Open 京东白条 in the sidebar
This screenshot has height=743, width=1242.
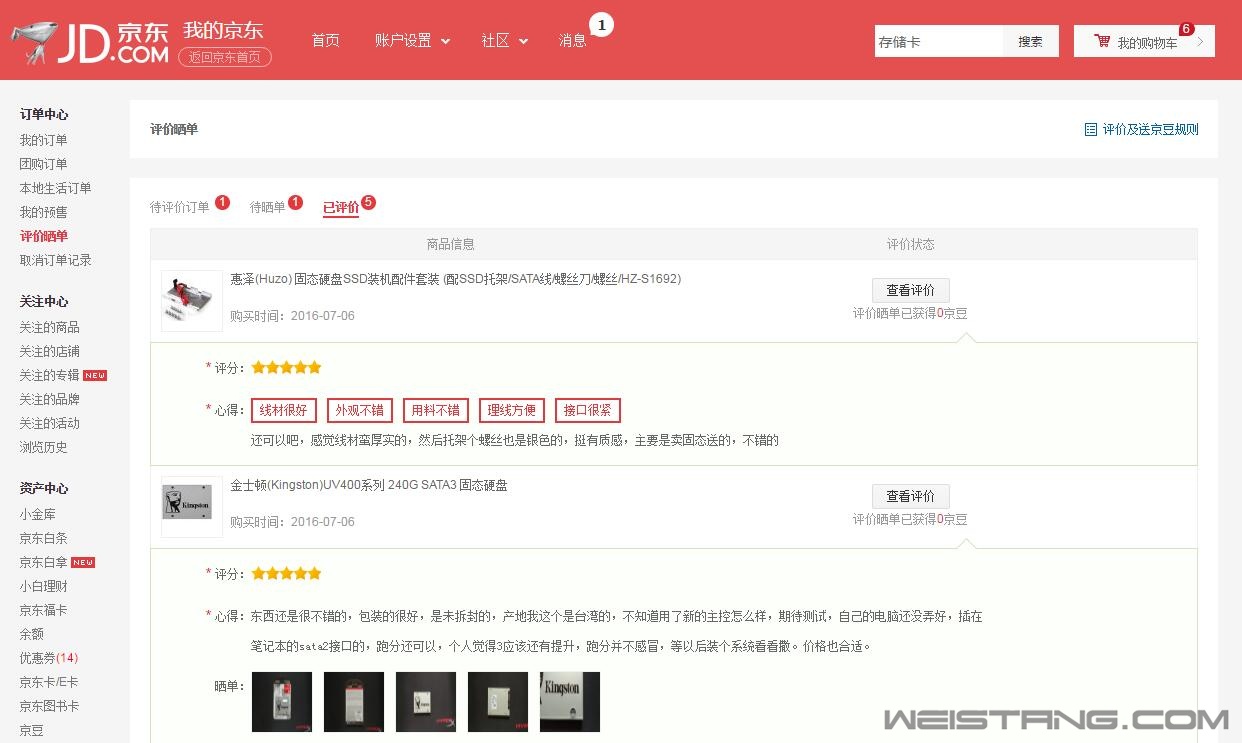pos(44,538)
